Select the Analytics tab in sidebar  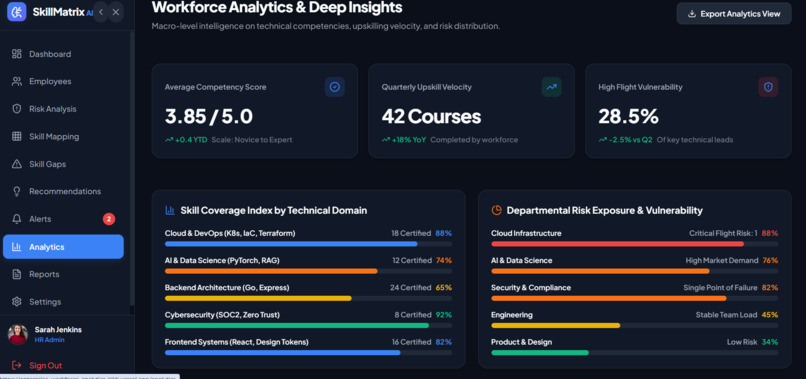[63, 247]
